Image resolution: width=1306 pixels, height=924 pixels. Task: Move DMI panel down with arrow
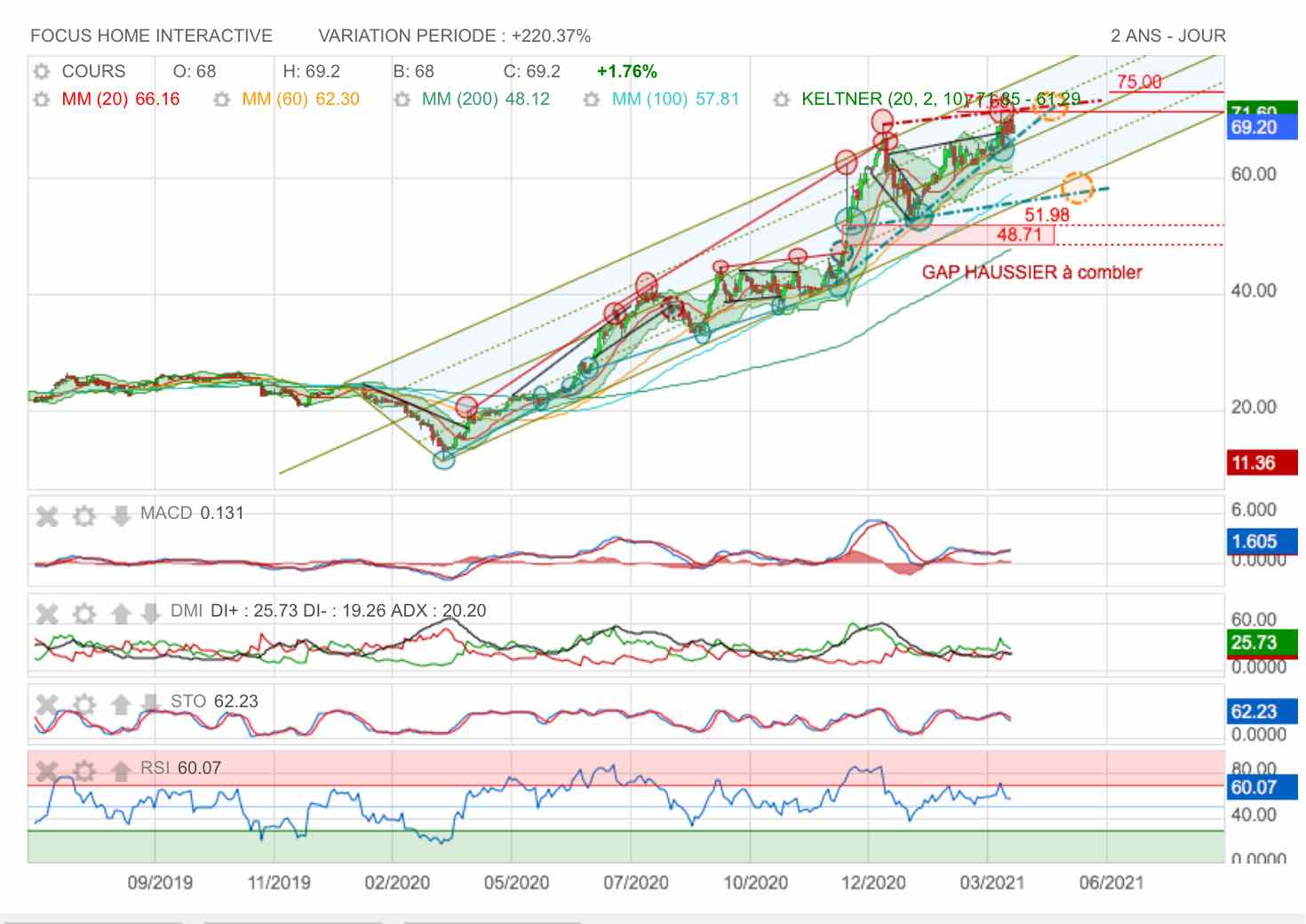tap(150, 613)
